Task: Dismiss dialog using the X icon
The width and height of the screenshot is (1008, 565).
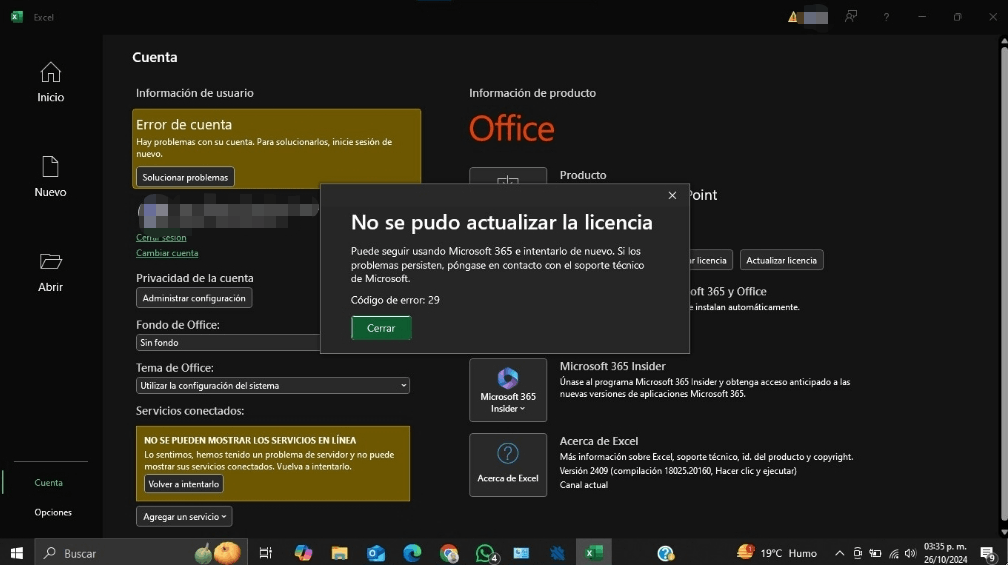Action: tap(672, 195)
